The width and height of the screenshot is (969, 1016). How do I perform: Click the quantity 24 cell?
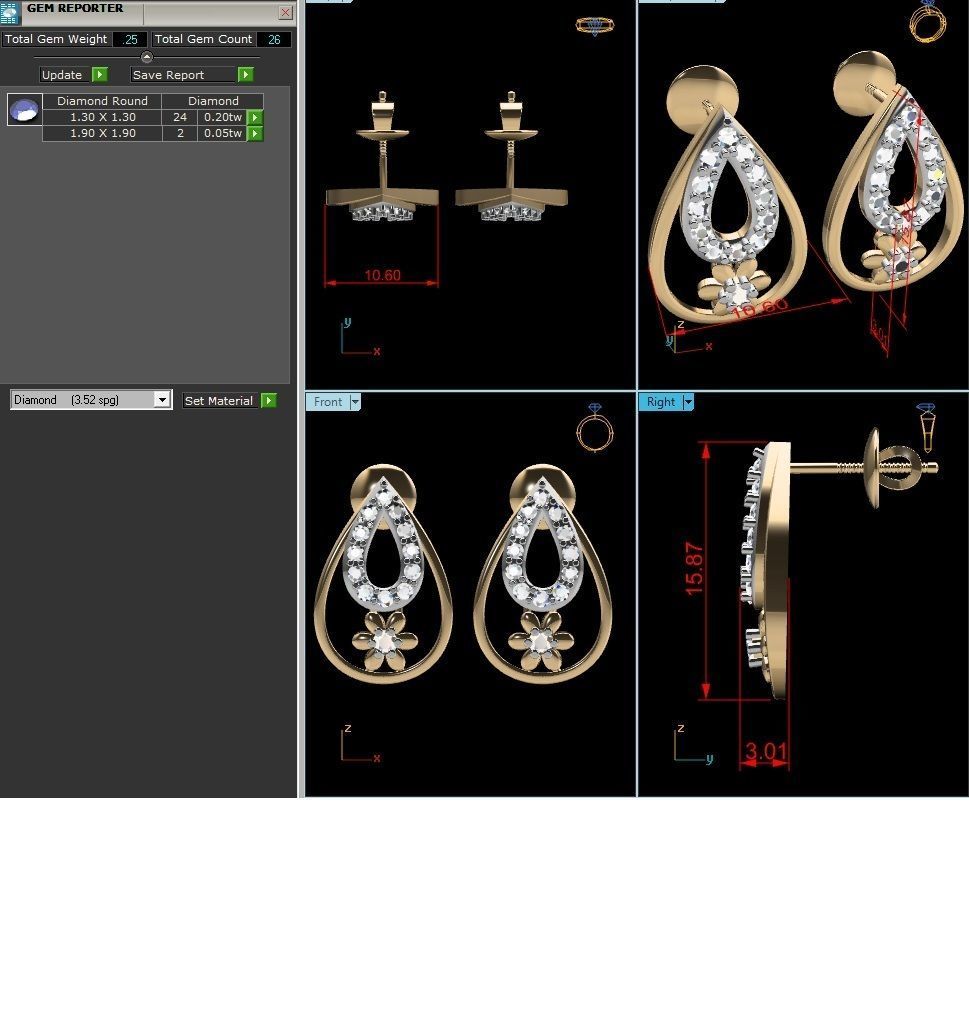(x=180, y=117)
